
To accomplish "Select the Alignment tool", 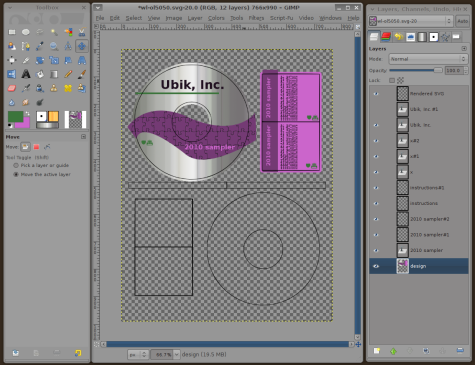I will point(12,60).
